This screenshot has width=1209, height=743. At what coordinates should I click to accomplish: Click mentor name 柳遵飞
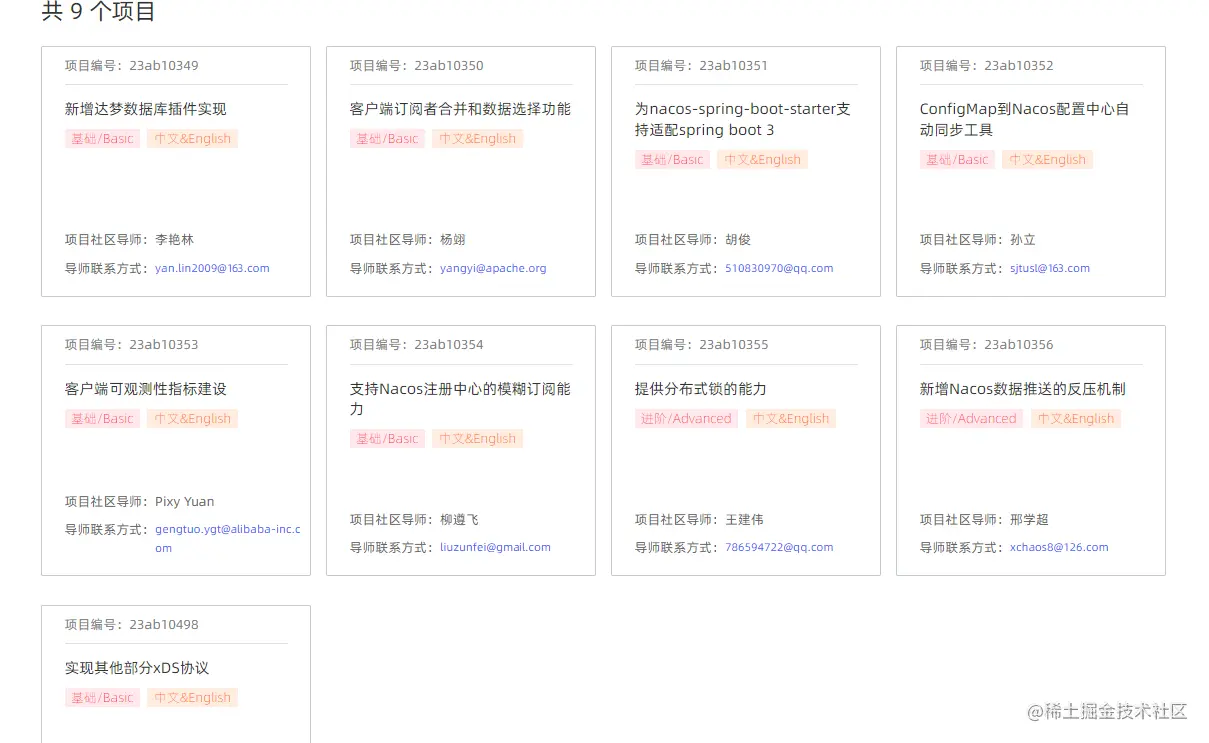point(460,520)
